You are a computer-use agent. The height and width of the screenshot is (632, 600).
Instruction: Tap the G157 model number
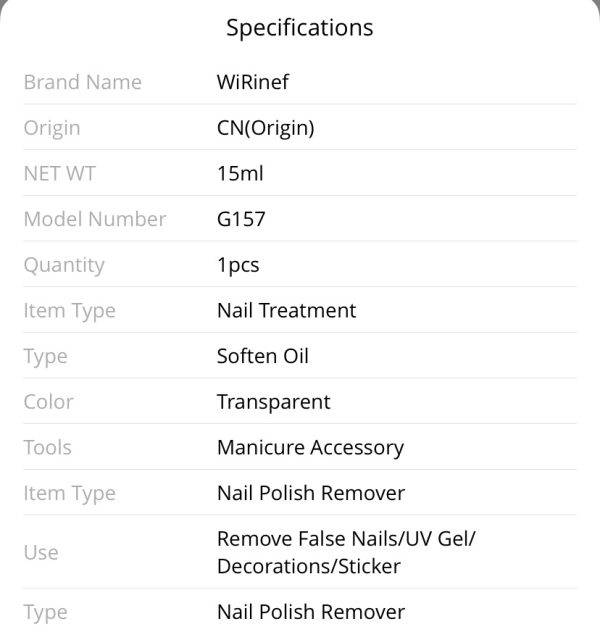coord(241,219)
